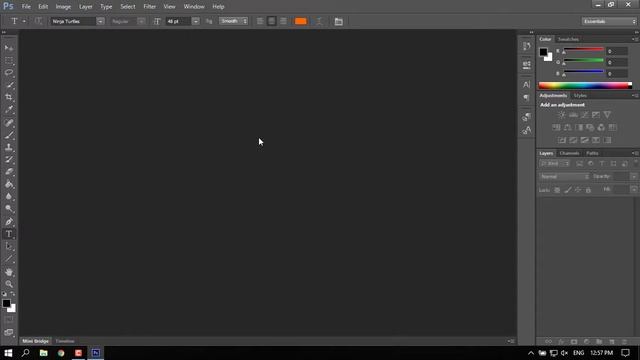Click the Create warped text icon
640x360 pixels.
pyautogui.click(x=320, y=21)
